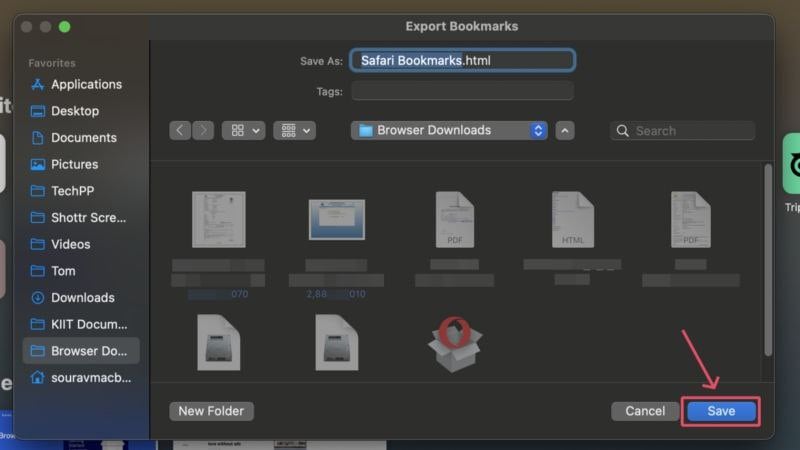Create a New Folder
This screenshot has height=450, width=800.
(x=211, y=411)
